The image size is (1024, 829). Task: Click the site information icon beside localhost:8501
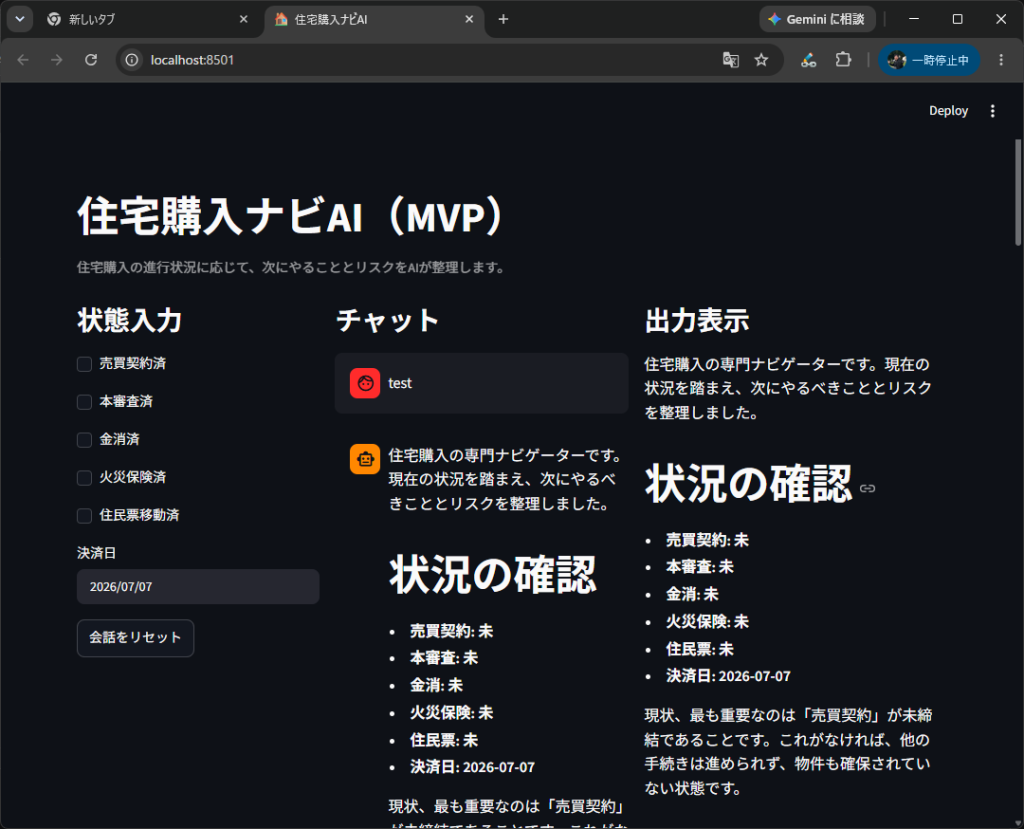coord(132,60)
